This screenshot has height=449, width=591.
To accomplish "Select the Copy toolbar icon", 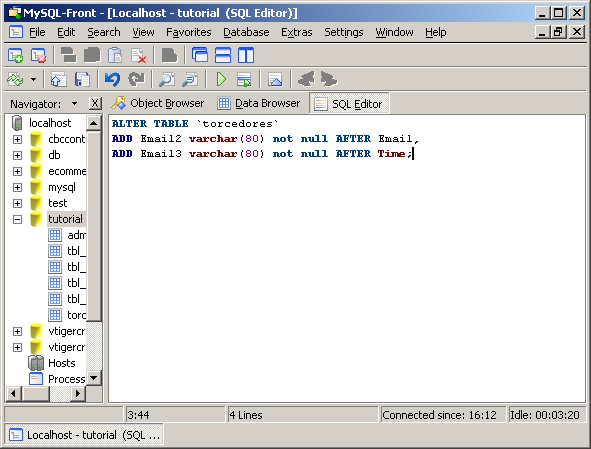I will [x=92, y=55].
